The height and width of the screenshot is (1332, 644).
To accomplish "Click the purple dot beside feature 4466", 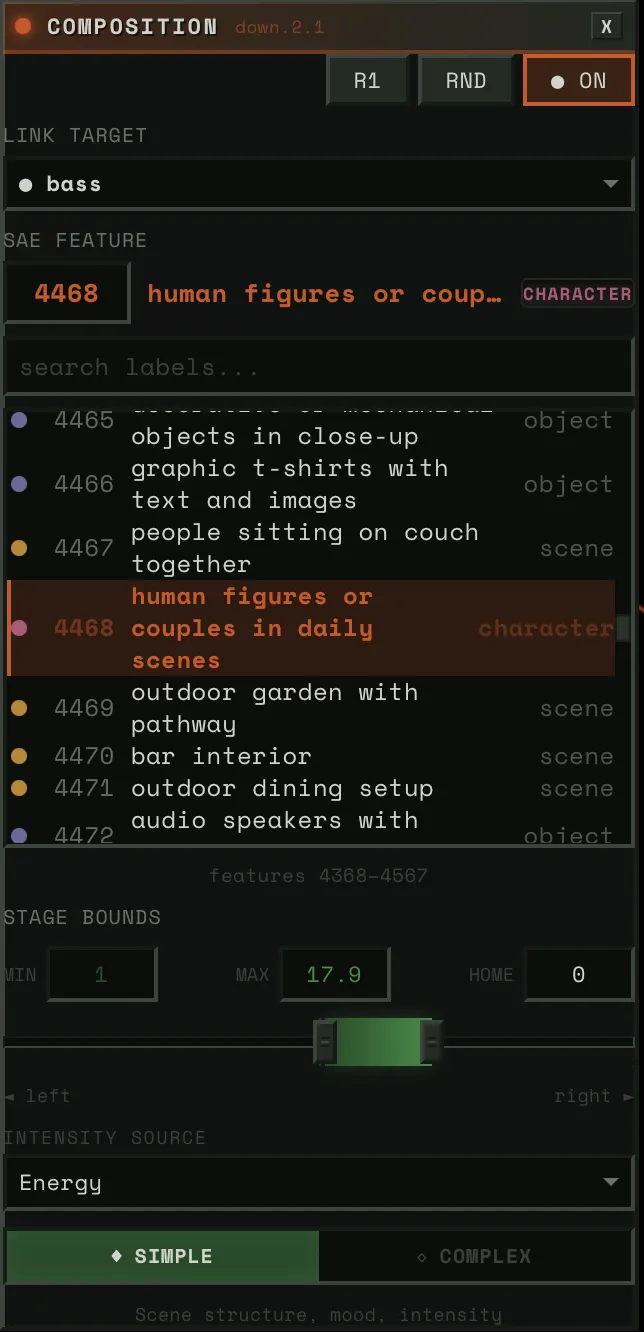I will pyautogui.click(x=19, y=484).
